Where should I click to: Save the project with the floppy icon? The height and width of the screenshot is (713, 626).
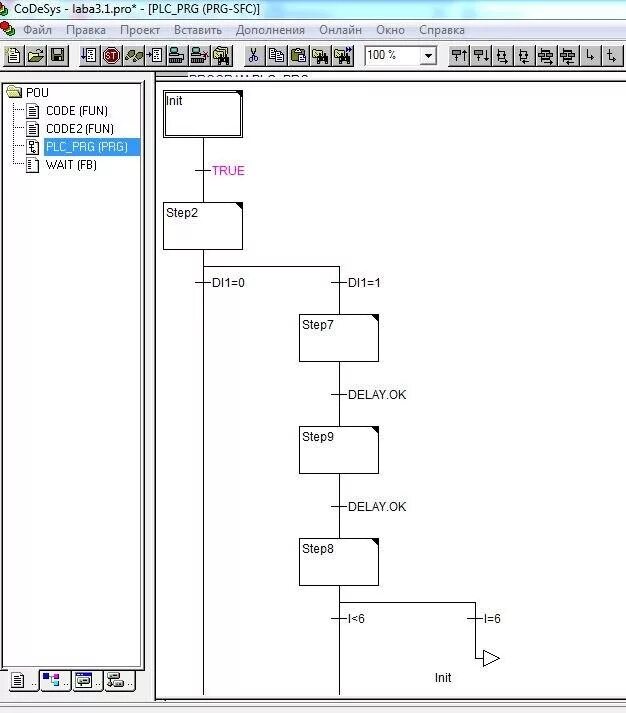[x=58, y=55]
